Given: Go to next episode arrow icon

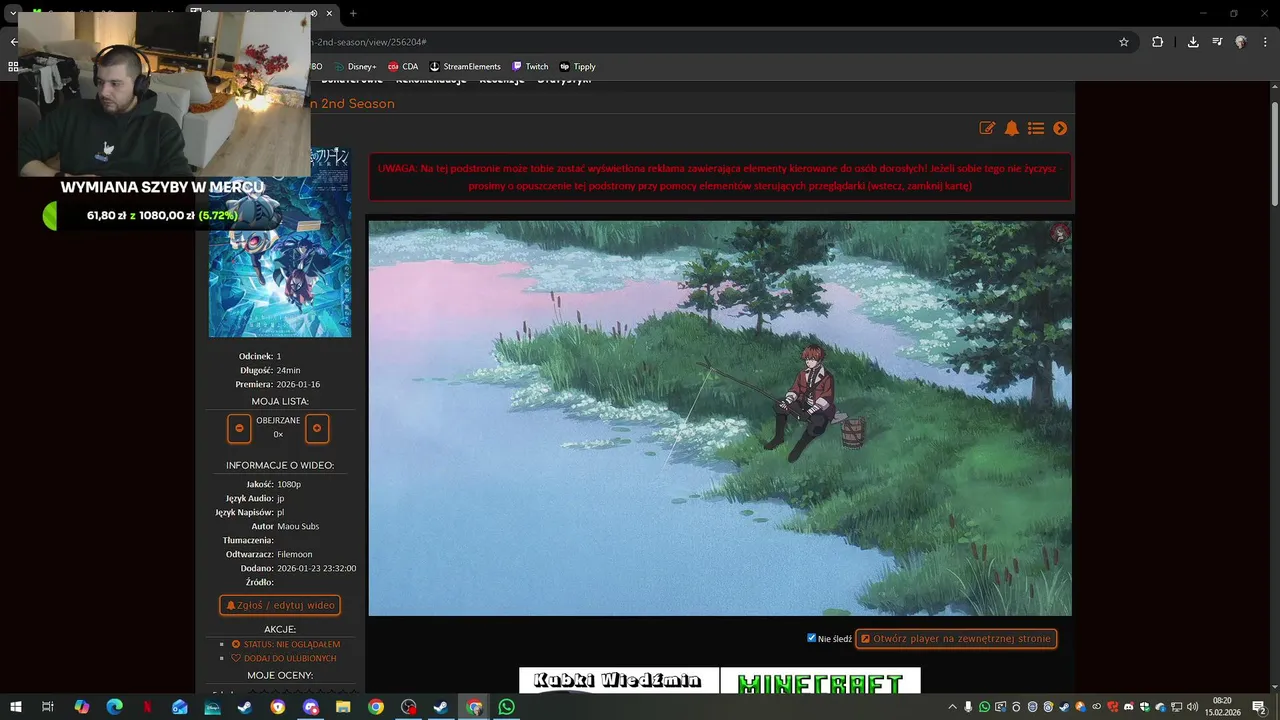Looking at the screenshot, I should (x=1060, y=128).
